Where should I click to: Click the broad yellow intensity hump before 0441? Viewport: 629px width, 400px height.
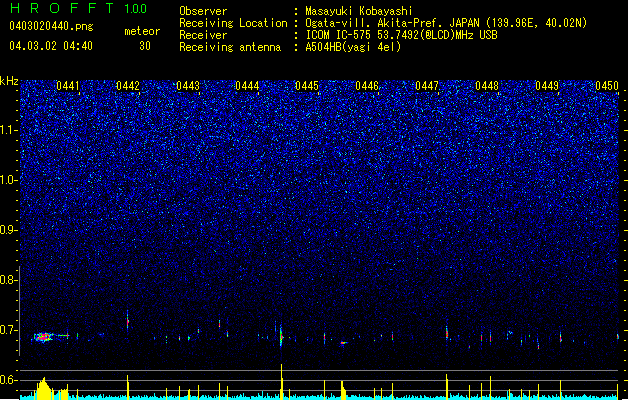[43, 388]
